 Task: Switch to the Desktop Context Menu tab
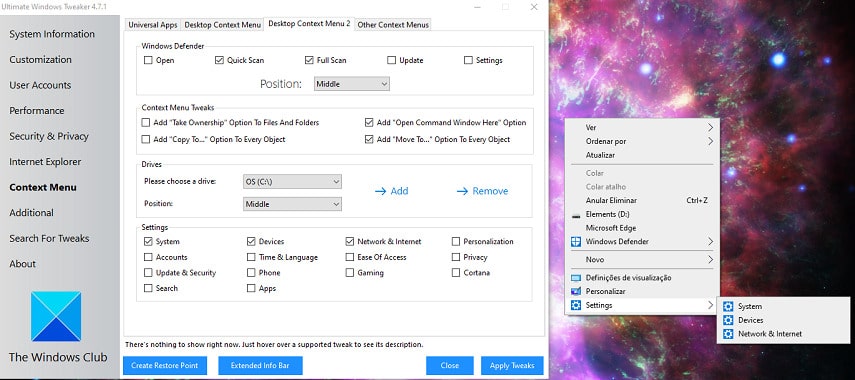tap(222, 25)
